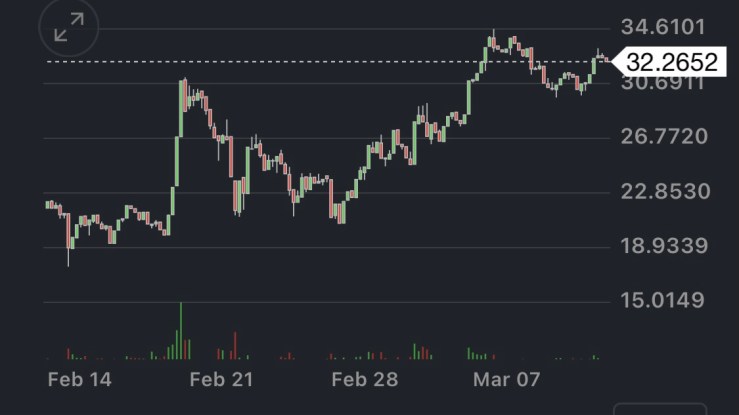Click the tallest green volume bar
The image size is (739, 415).
(181, 330)
